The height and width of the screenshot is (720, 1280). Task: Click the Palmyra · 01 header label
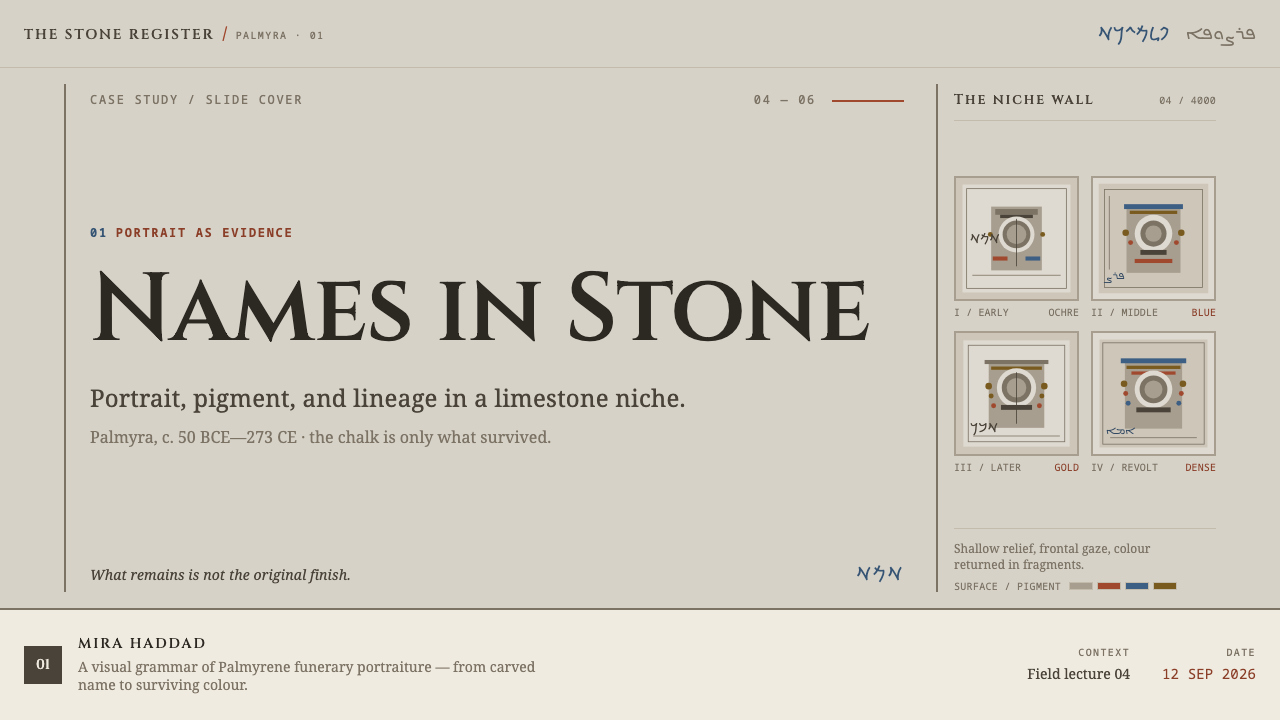(280, 36)
